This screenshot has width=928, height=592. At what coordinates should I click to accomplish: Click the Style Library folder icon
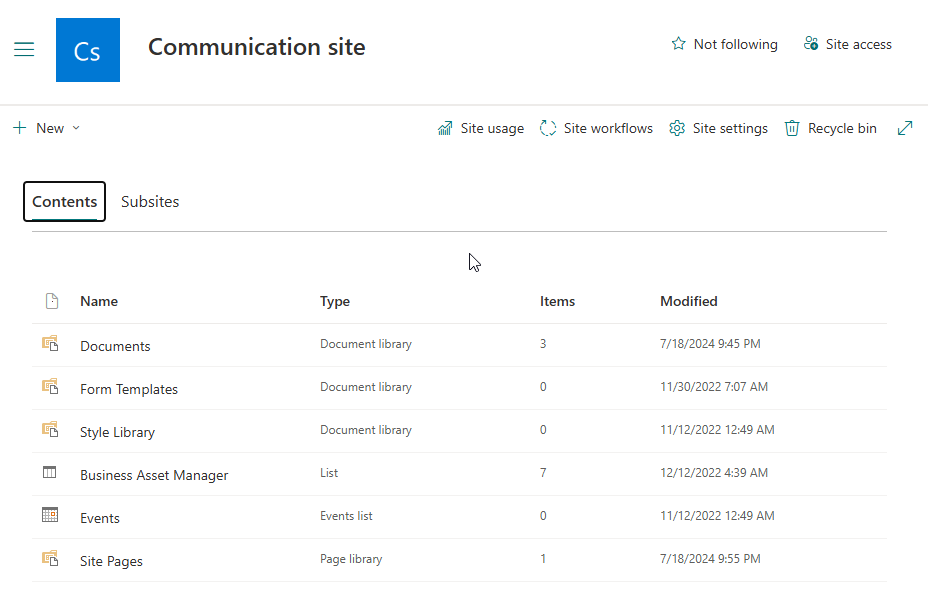tap(50, 429)
